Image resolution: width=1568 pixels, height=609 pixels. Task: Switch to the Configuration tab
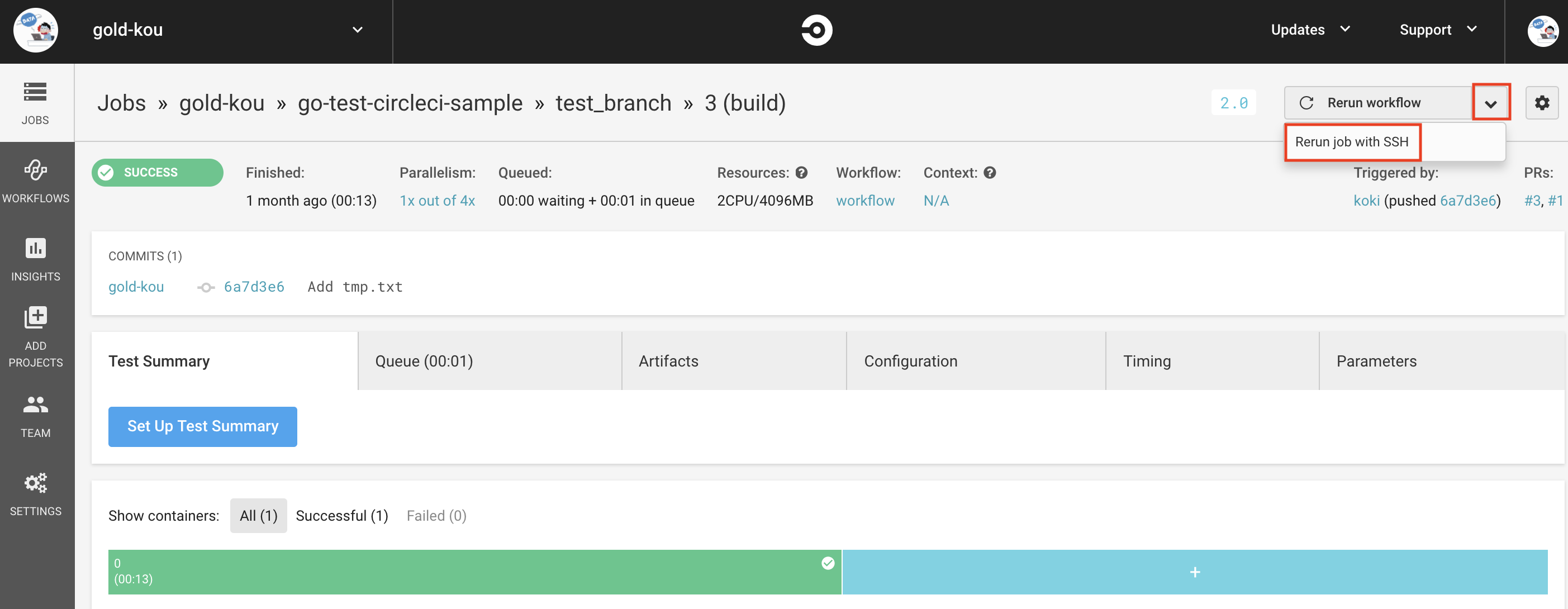click(910, 361)
